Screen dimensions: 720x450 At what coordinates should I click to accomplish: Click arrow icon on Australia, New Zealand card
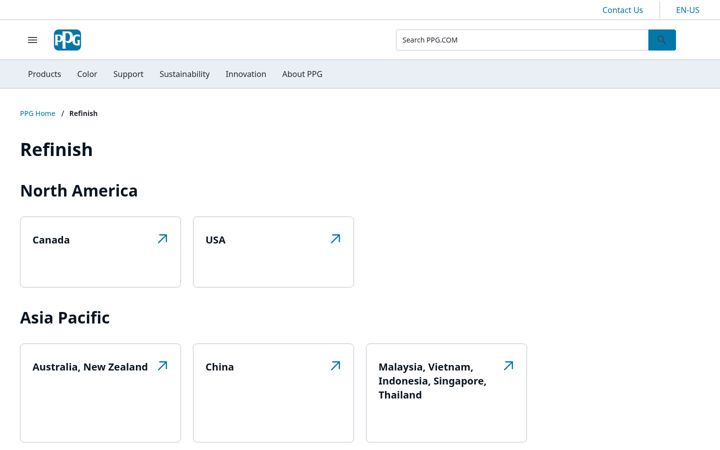(x=163, y=366)
